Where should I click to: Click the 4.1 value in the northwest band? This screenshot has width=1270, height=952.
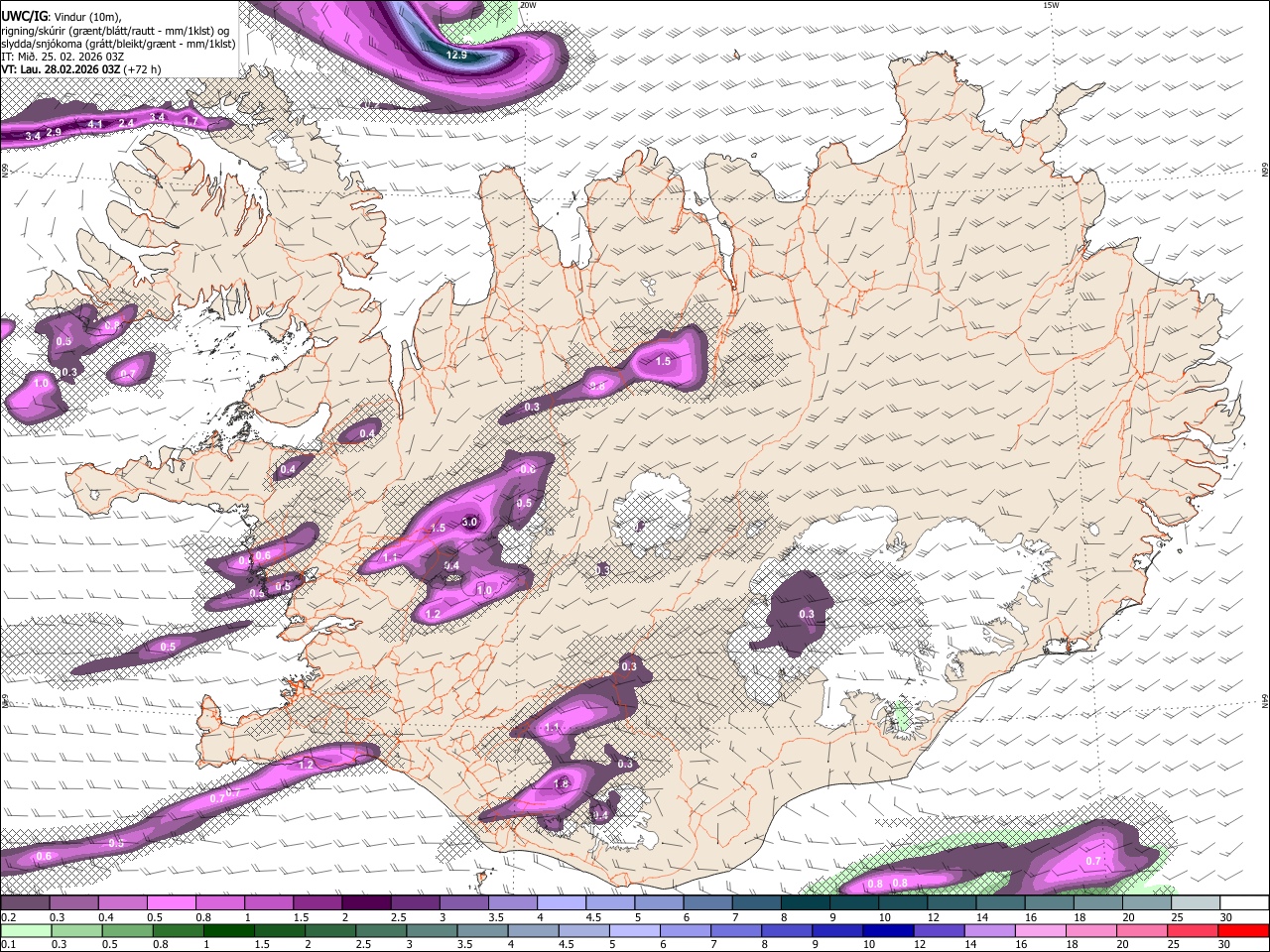[96, 124]
